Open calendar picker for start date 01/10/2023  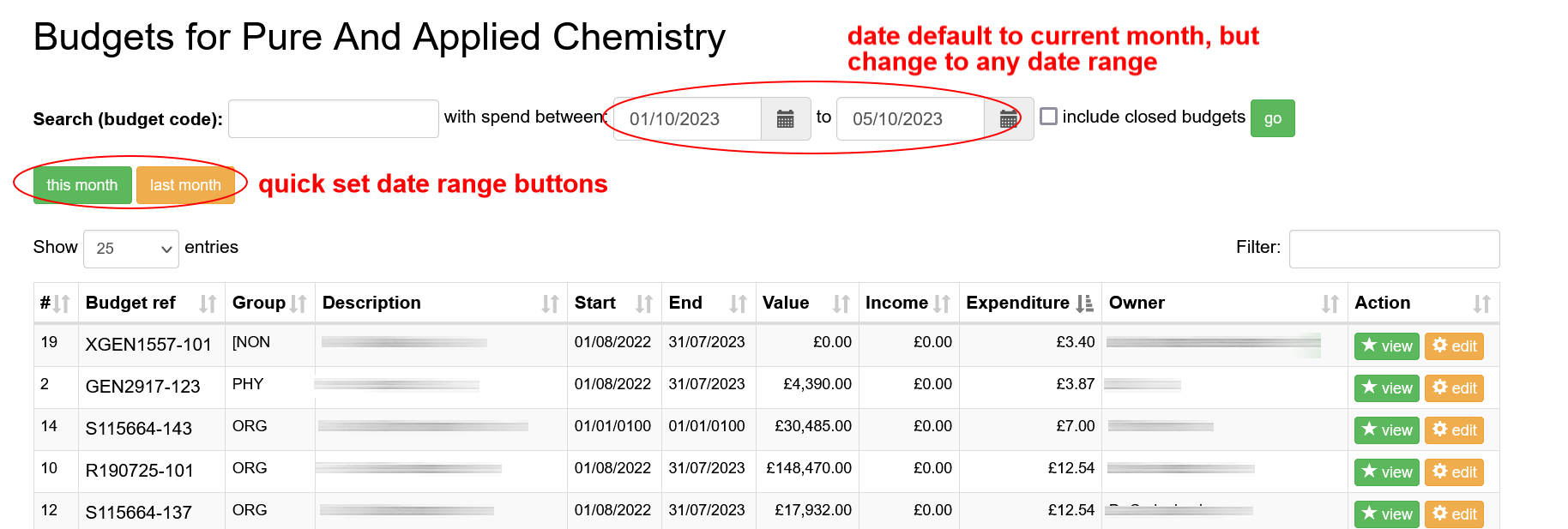pyautogui.click(x=785, y=119)
